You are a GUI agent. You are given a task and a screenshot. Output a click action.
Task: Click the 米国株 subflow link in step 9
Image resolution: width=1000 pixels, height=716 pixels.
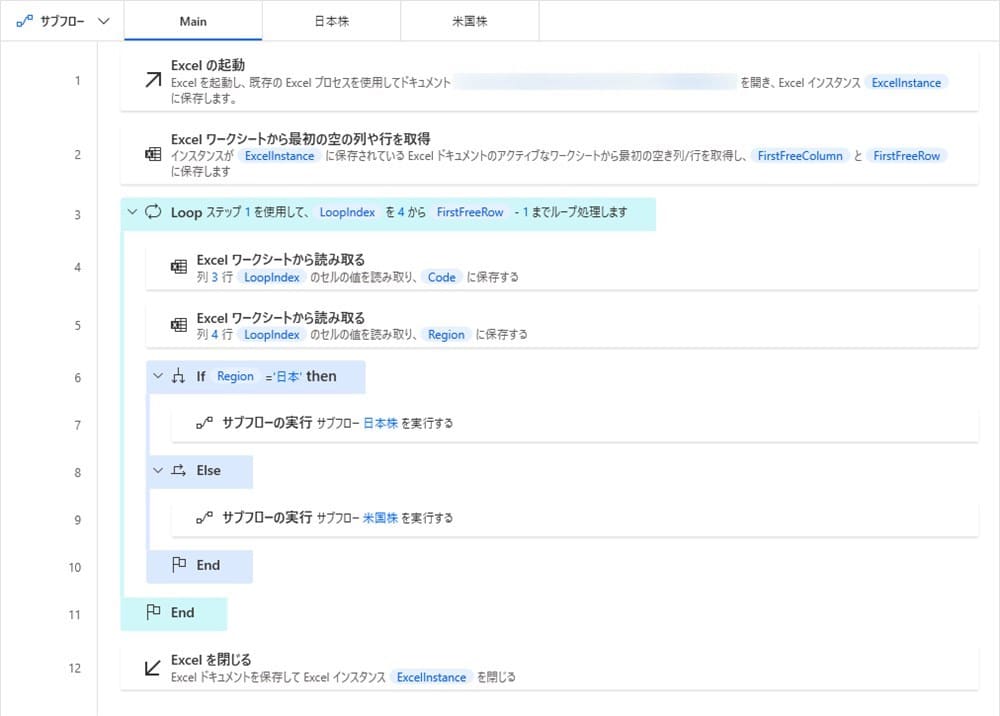tap(380, 518)
